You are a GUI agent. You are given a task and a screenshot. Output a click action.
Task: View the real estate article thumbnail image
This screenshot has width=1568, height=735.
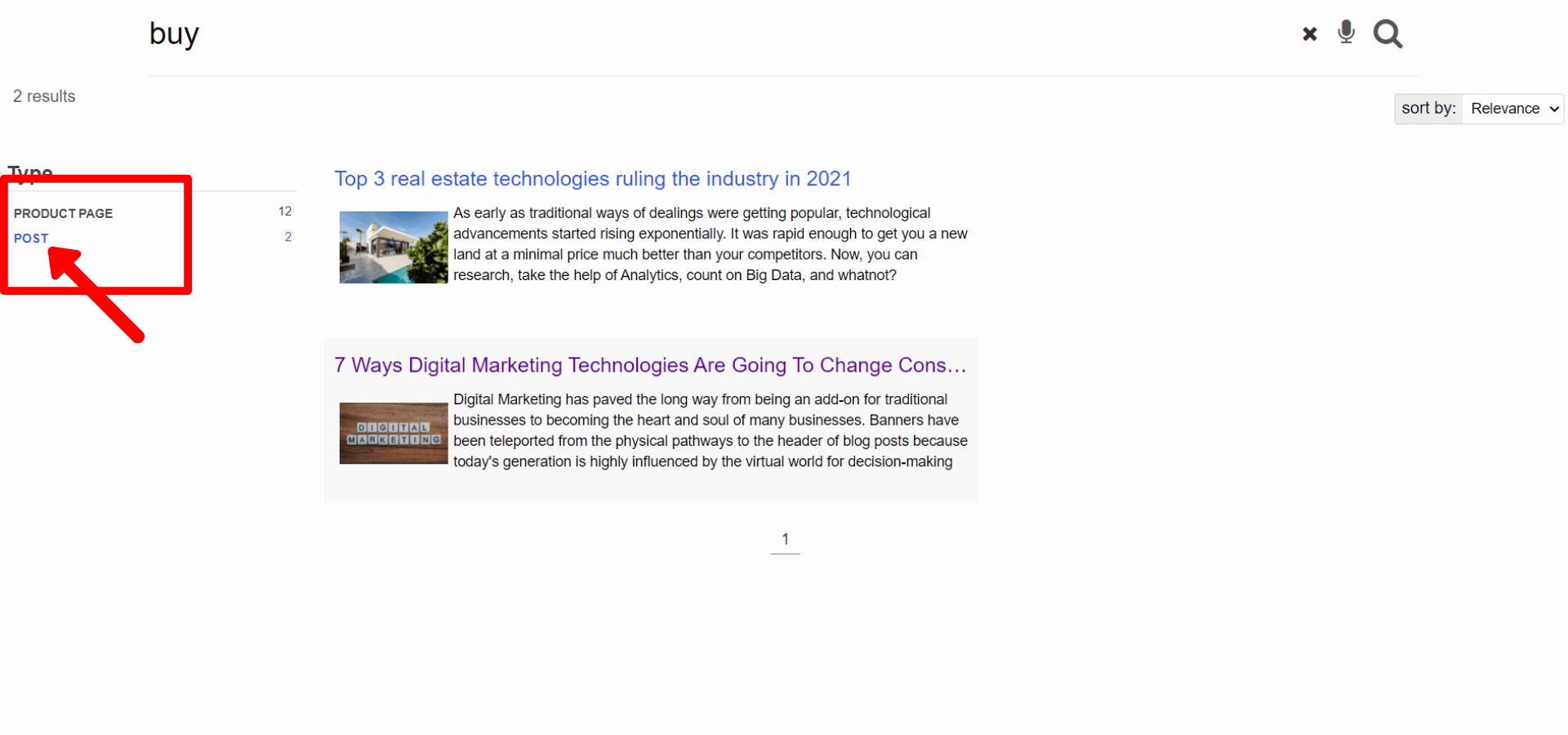393,247
